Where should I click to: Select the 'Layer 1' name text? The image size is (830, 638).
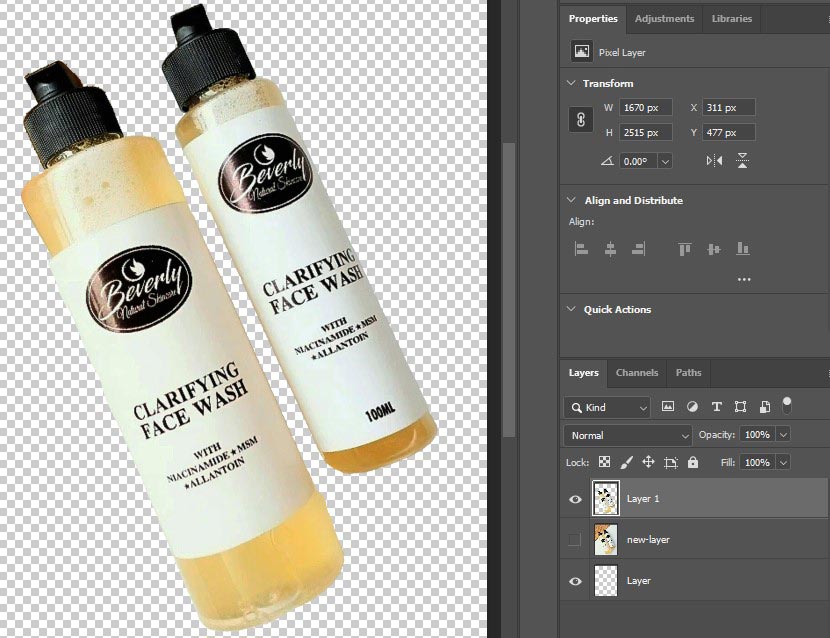coord(643,499)
